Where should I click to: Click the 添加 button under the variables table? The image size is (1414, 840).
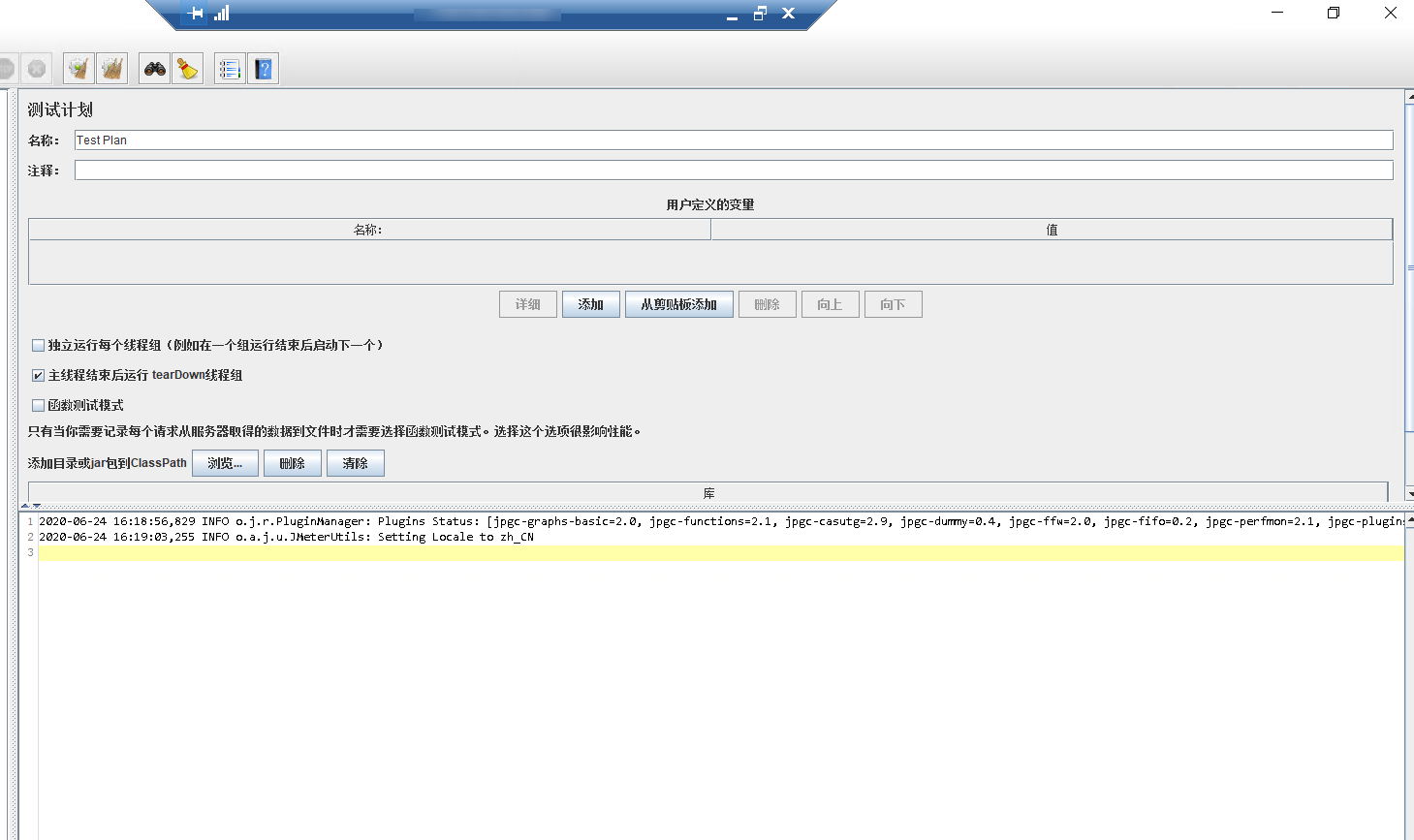pos(590,303)
